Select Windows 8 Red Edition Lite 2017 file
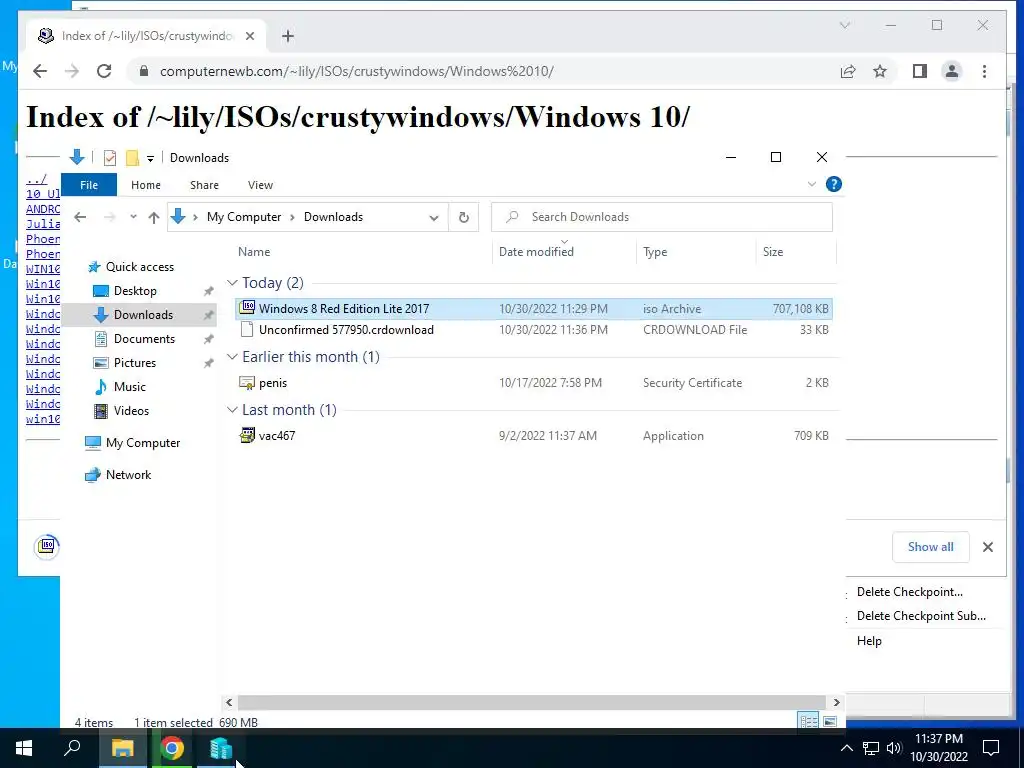The image size is (1024, 768). [x=534, y=309]
